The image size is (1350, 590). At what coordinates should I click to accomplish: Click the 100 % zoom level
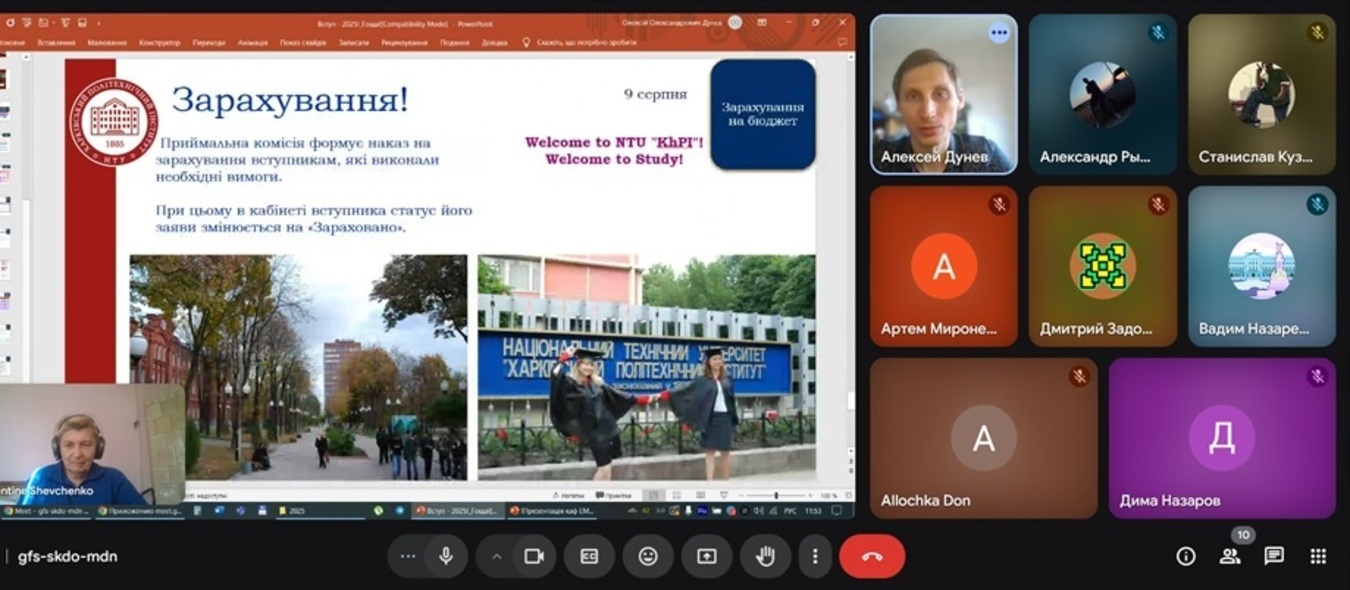tap(828, 495)
